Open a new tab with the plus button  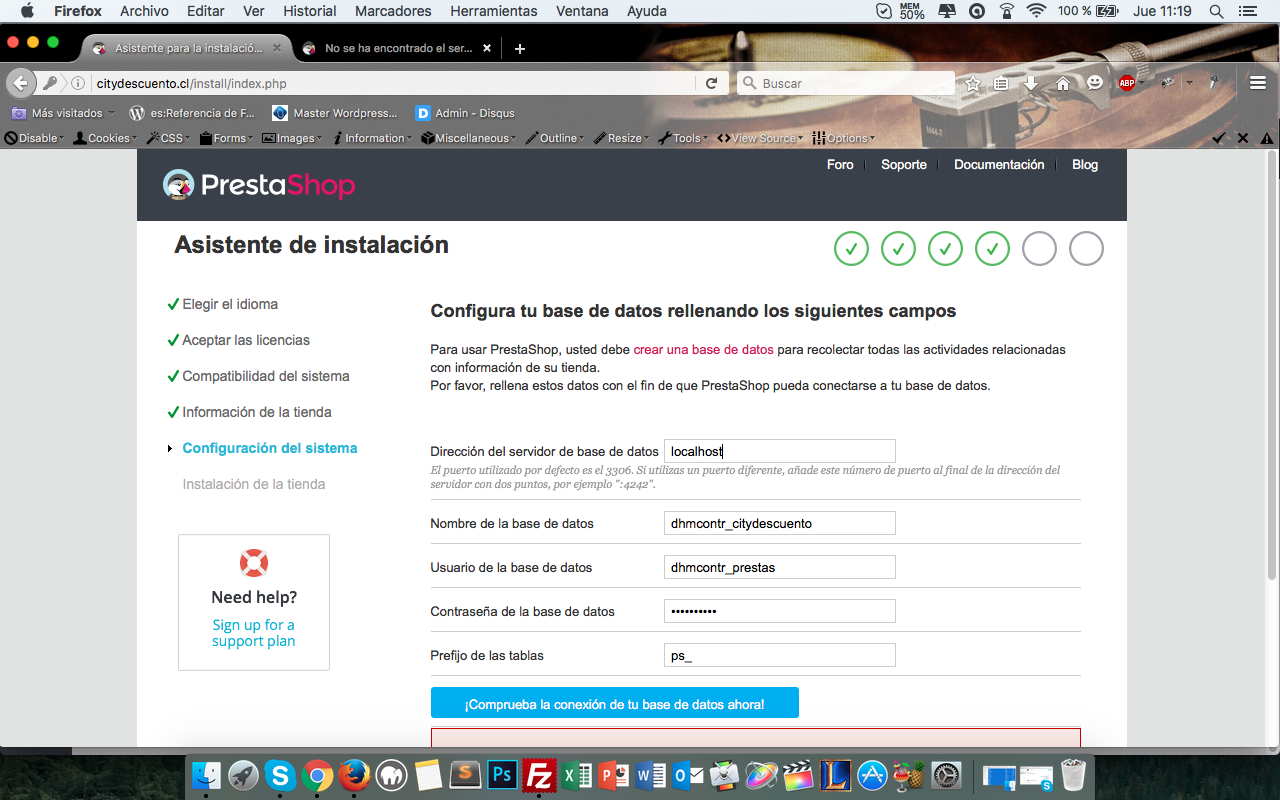[520, 48]
